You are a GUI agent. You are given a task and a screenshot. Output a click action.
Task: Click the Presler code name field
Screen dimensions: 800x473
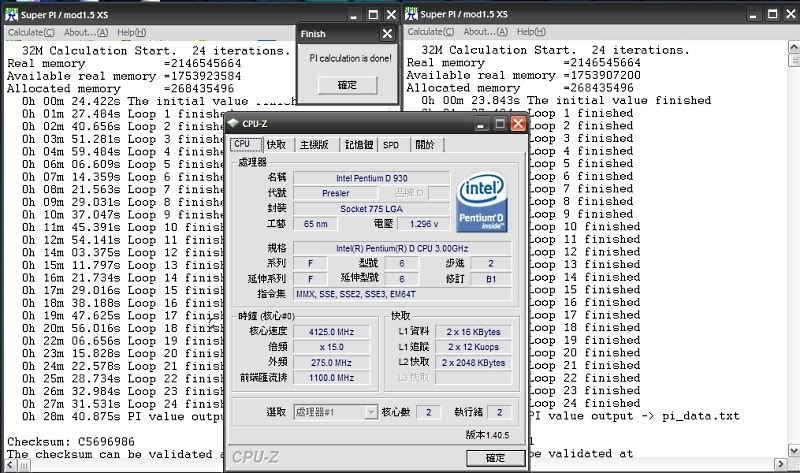click(336, 193)
